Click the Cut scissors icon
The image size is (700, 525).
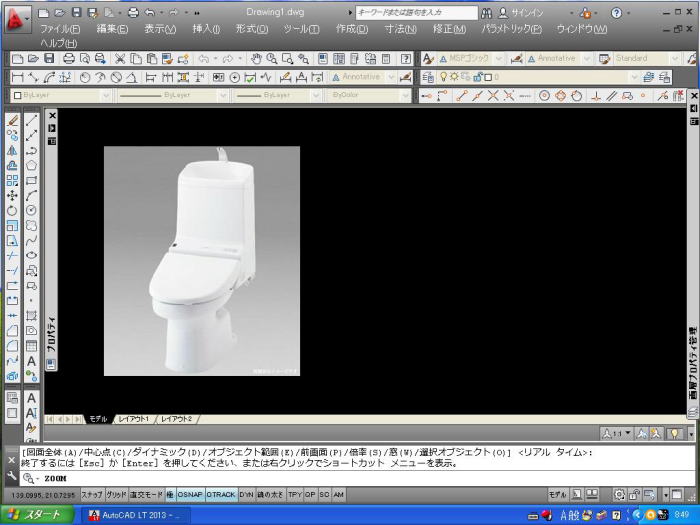click(120, 58)
